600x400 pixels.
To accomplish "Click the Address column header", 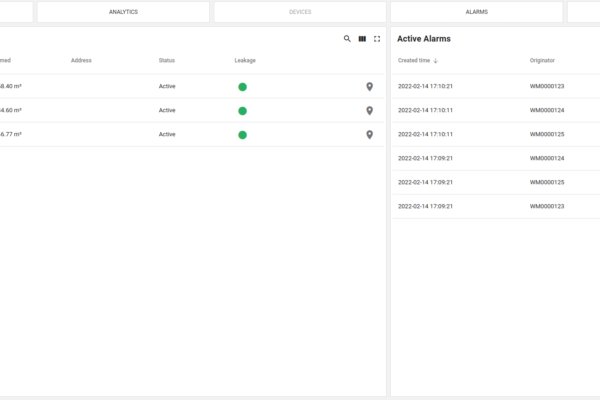I will pyautogui.click(x=81, y=61).
